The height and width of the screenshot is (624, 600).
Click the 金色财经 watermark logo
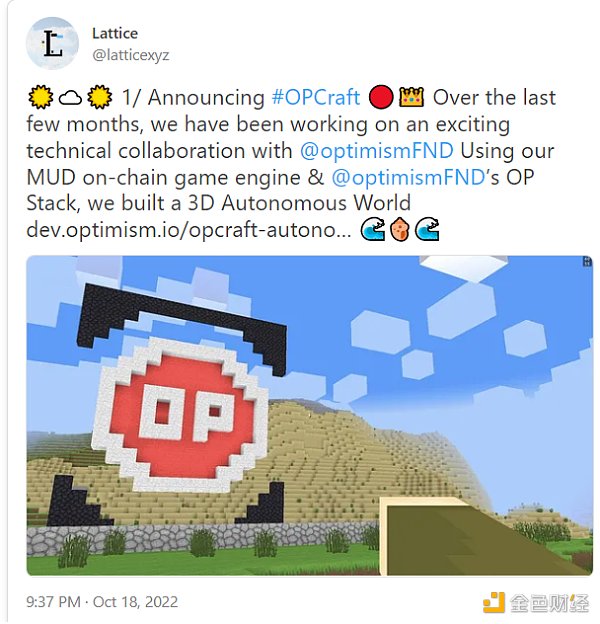(536, 603)
